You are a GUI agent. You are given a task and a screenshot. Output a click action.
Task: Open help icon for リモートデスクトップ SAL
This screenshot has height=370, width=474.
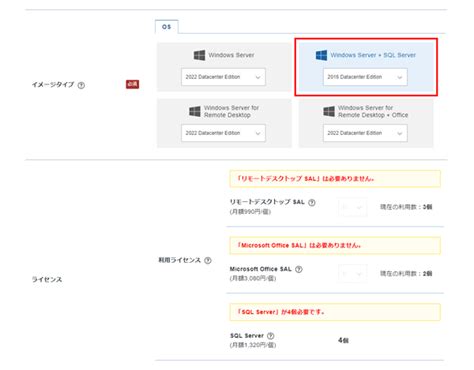tap(312, 202)
